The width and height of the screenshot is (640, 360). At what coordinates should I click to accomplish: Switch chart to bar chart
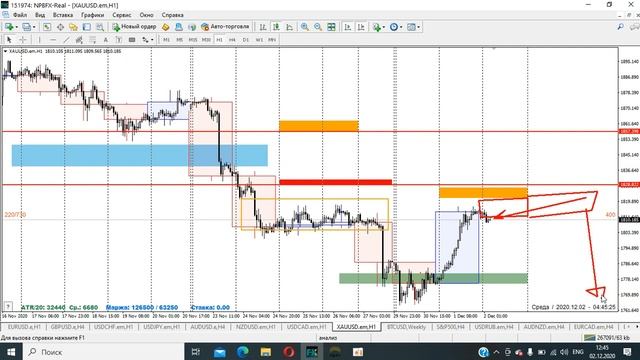point(263,27)
